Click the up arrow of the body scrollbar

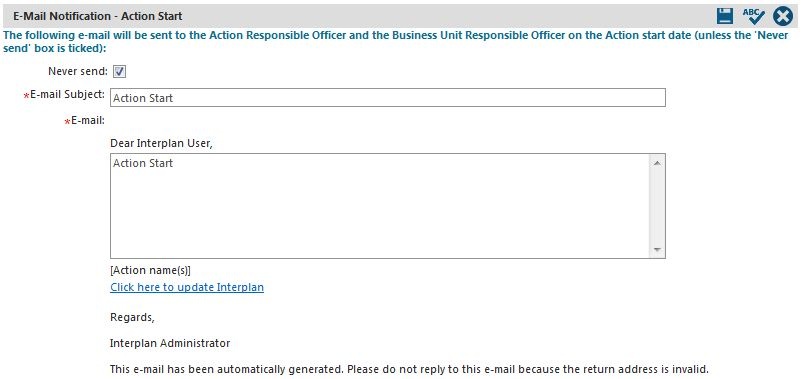657,163
